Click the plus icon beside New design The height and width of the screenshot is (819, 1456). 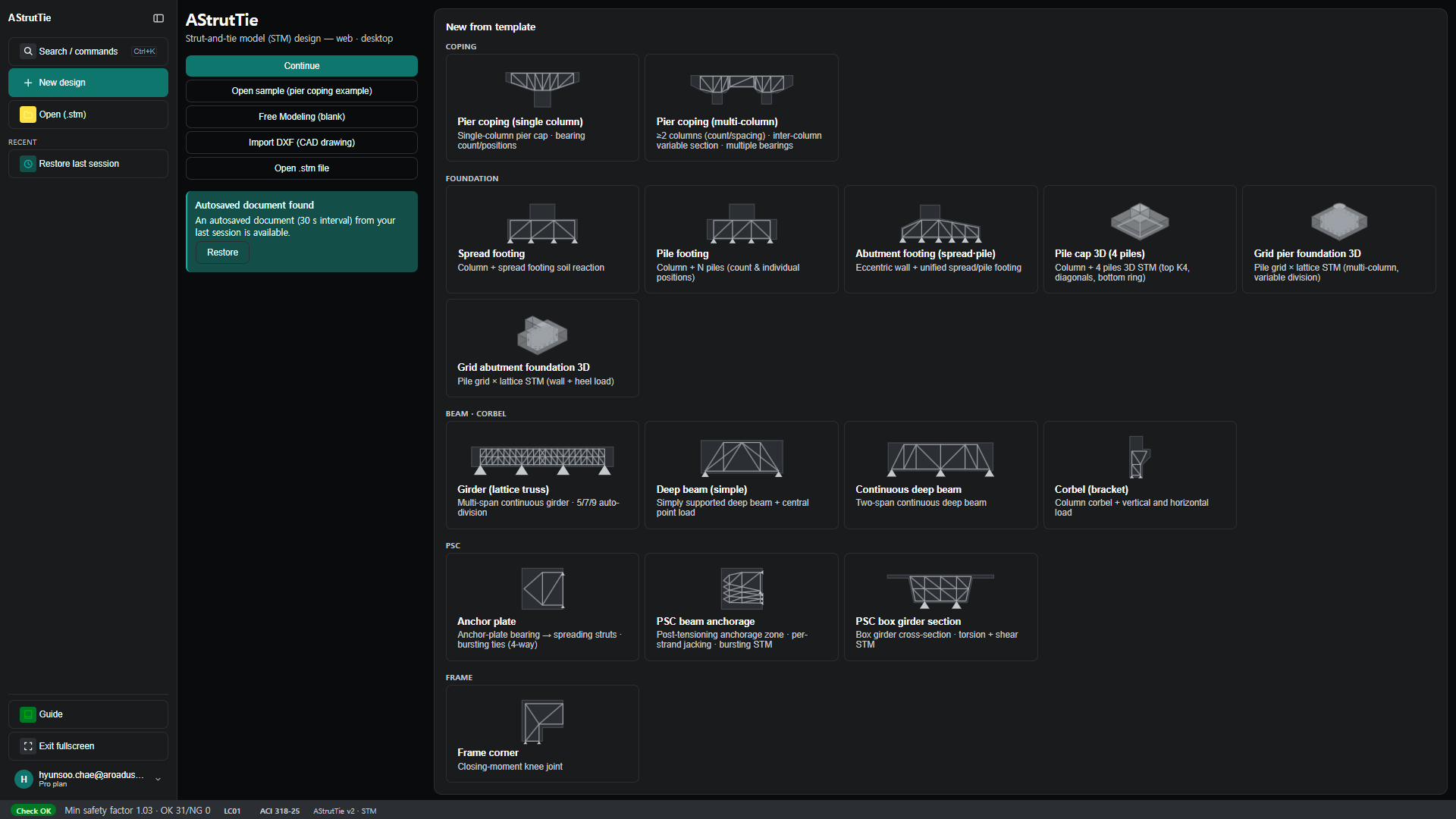pos(28,83)
